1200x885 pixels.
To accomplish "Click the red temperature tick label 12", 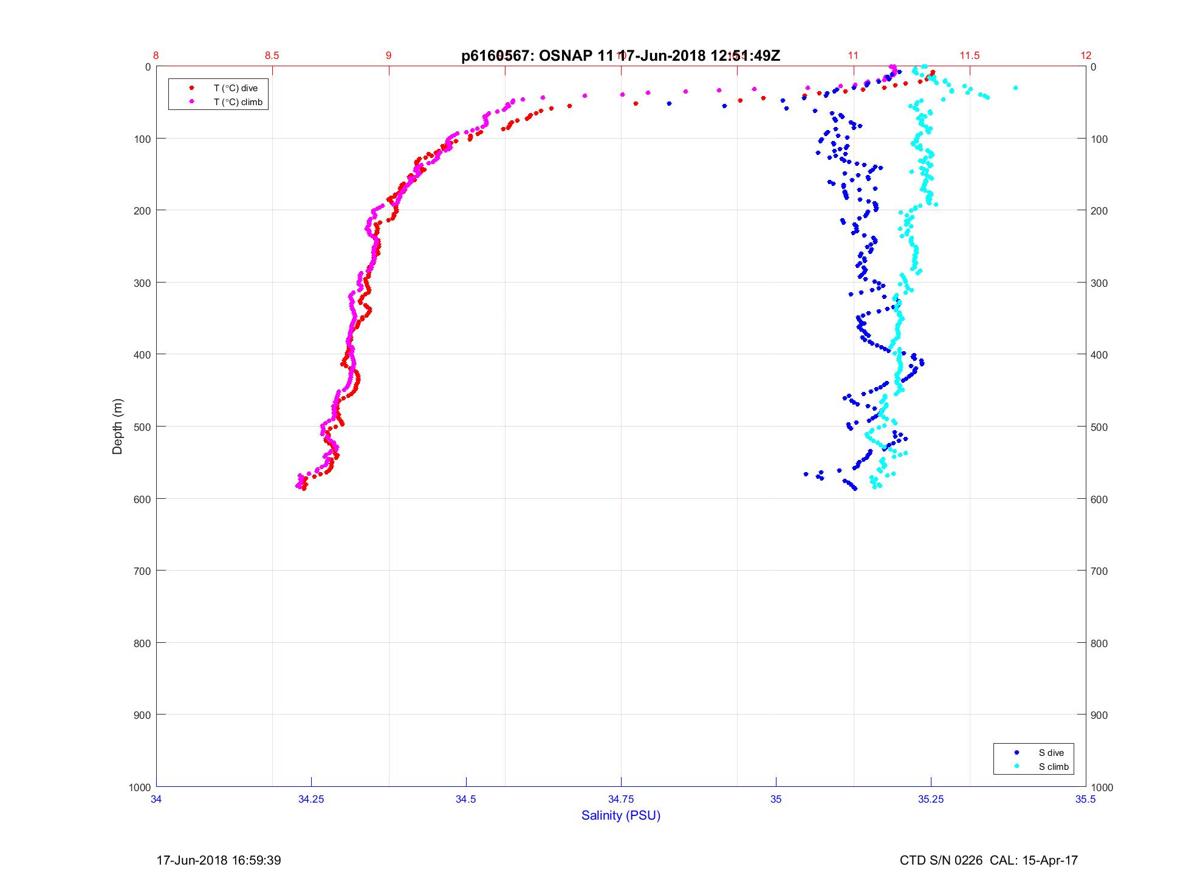I will pos(1086,56).
